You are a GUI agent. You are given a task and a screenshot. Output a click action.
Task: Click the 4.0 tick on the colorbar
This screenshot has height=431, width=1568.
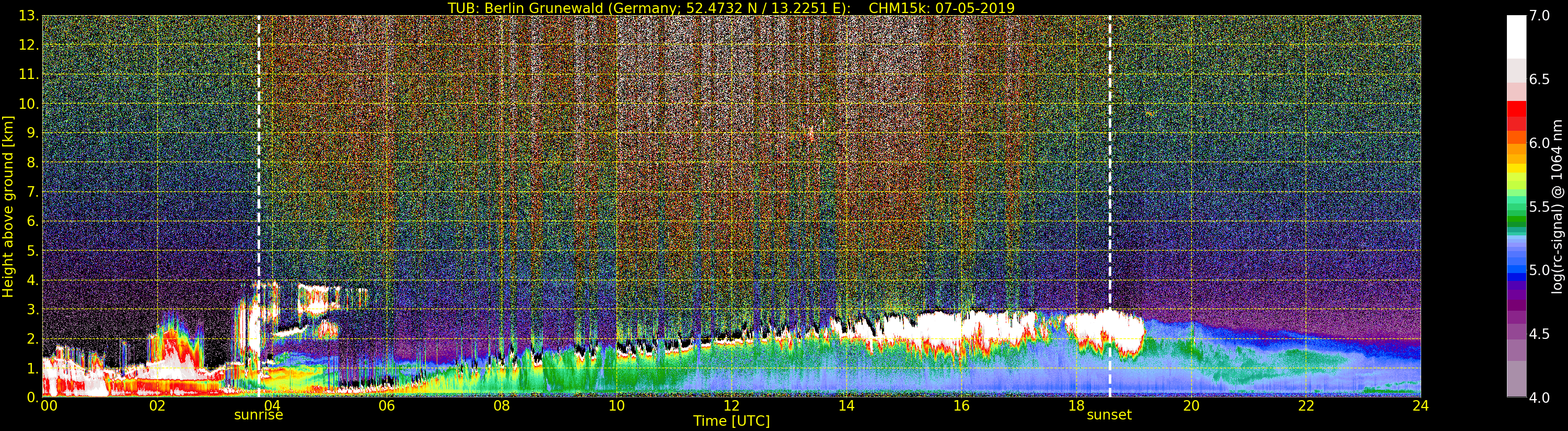click(1539, 398)
